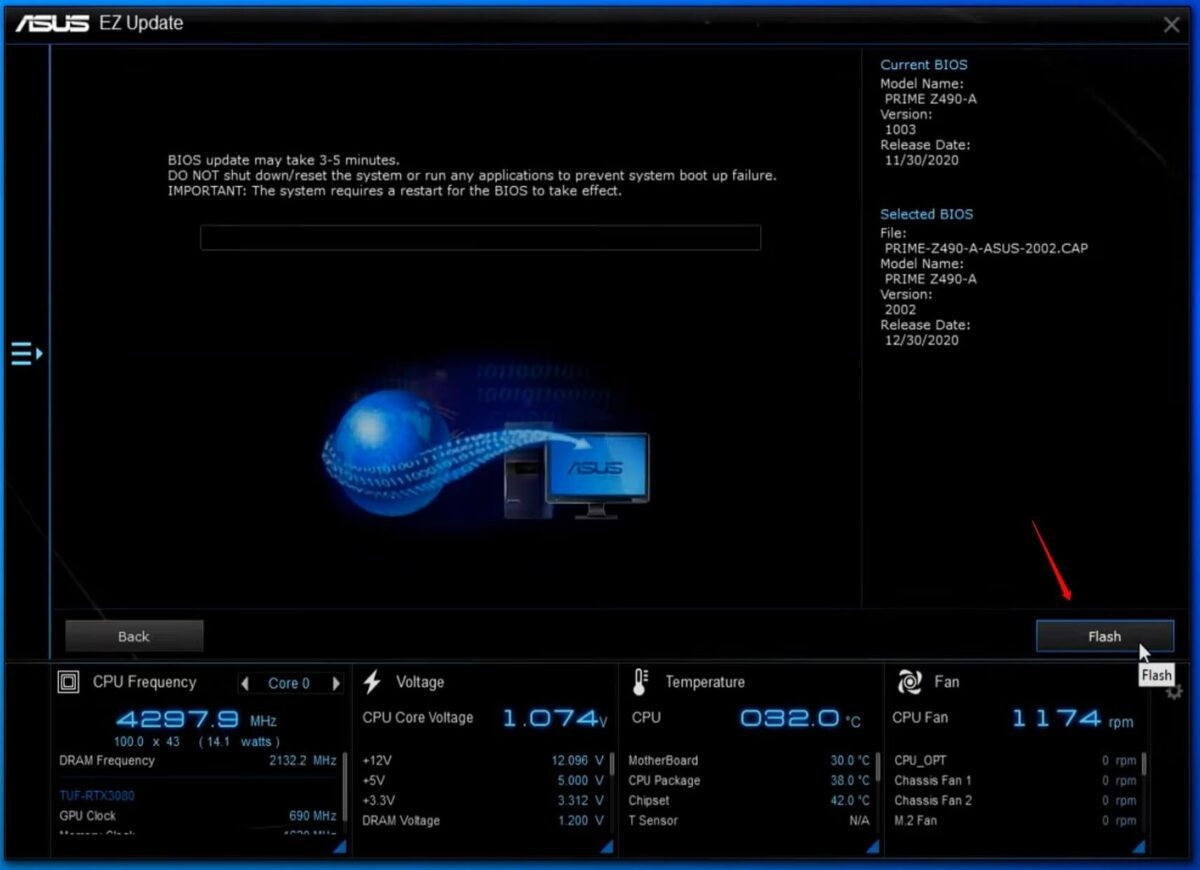
Task: Expand the CPU Frequency panel corner triangle
Action: click(x=338, y=845)
